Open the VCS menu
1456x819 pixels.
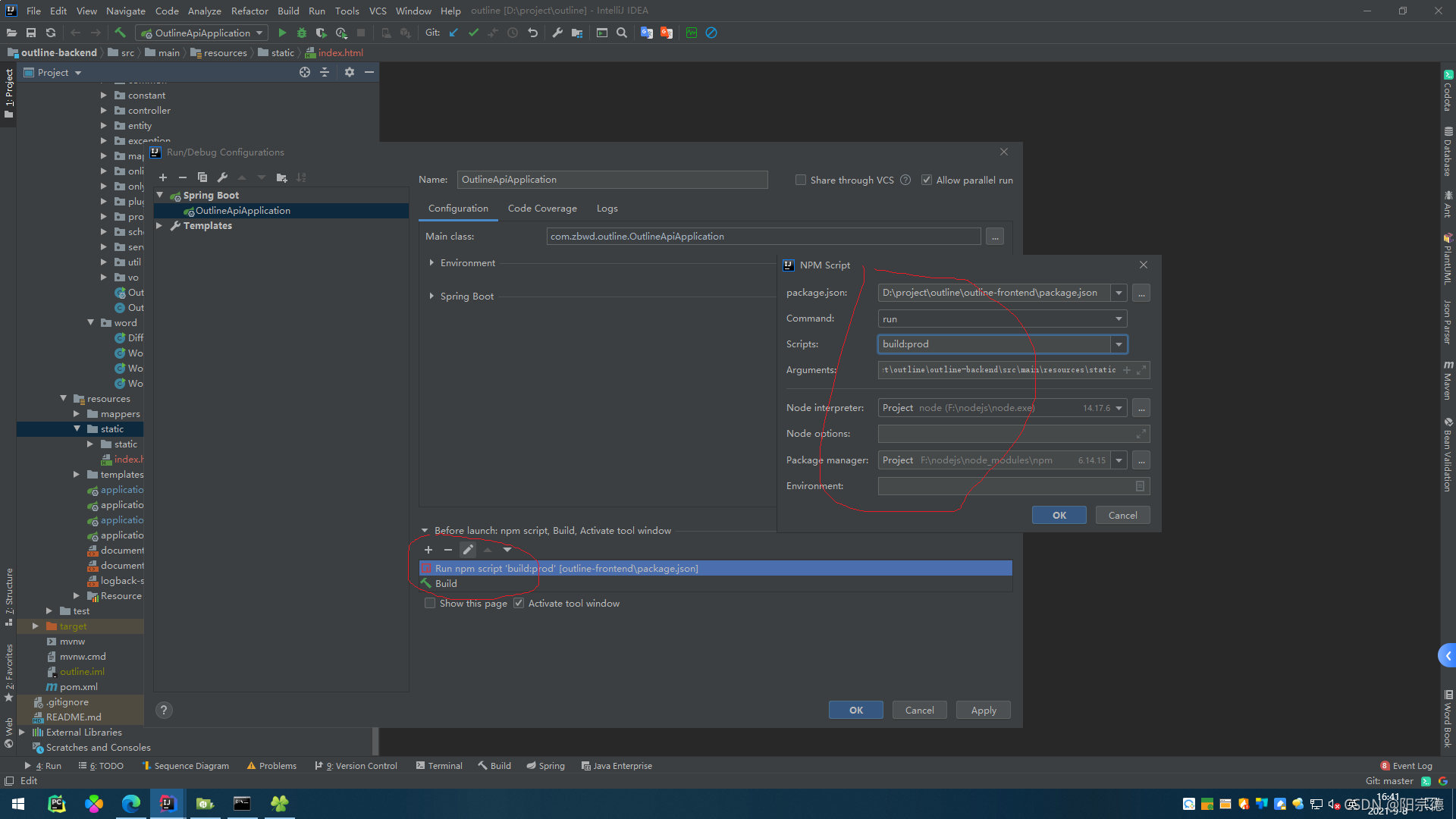[x=378, y=11]
